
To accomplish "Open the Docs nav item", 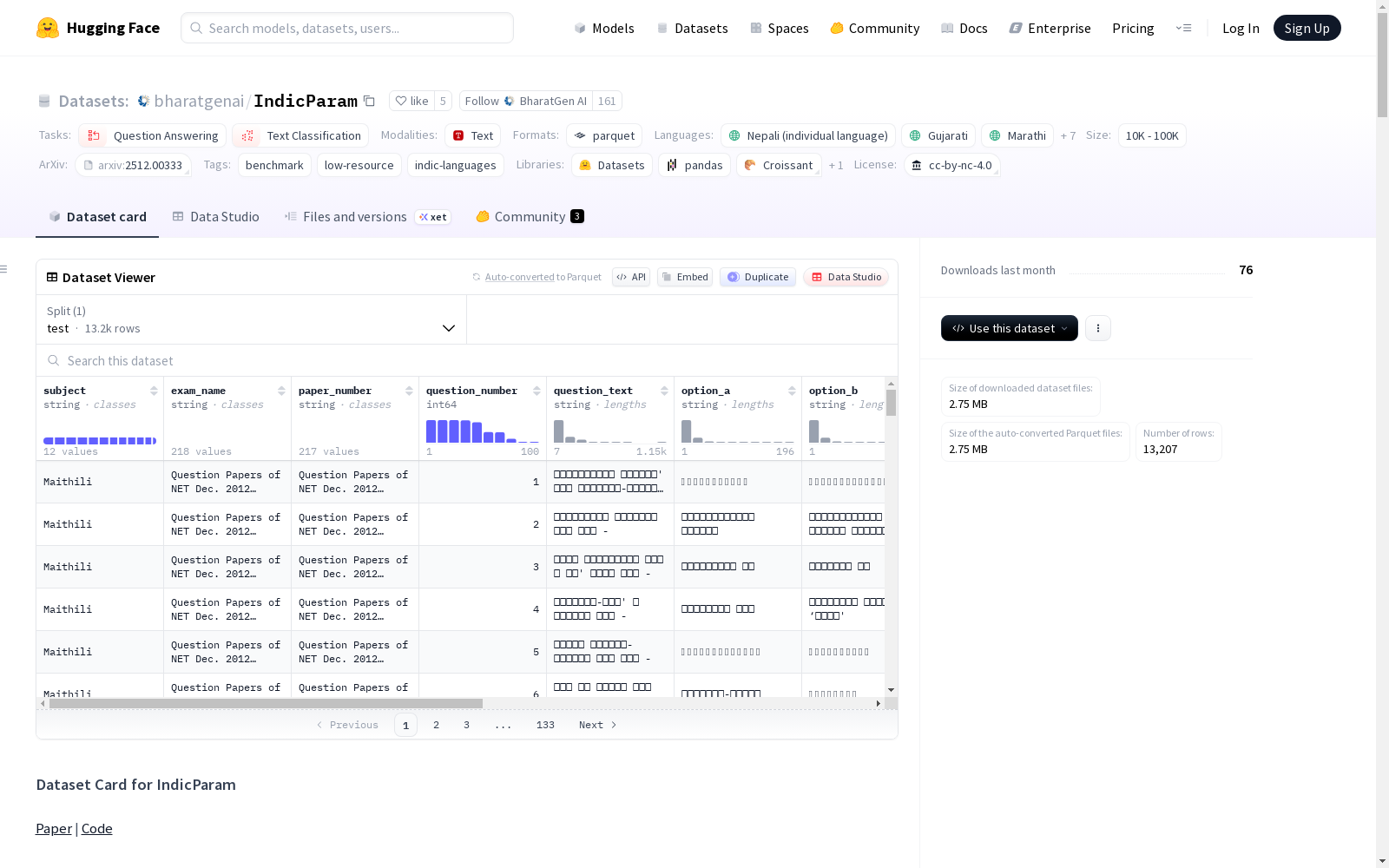I will pyautogui.click(x=964, y=28).
